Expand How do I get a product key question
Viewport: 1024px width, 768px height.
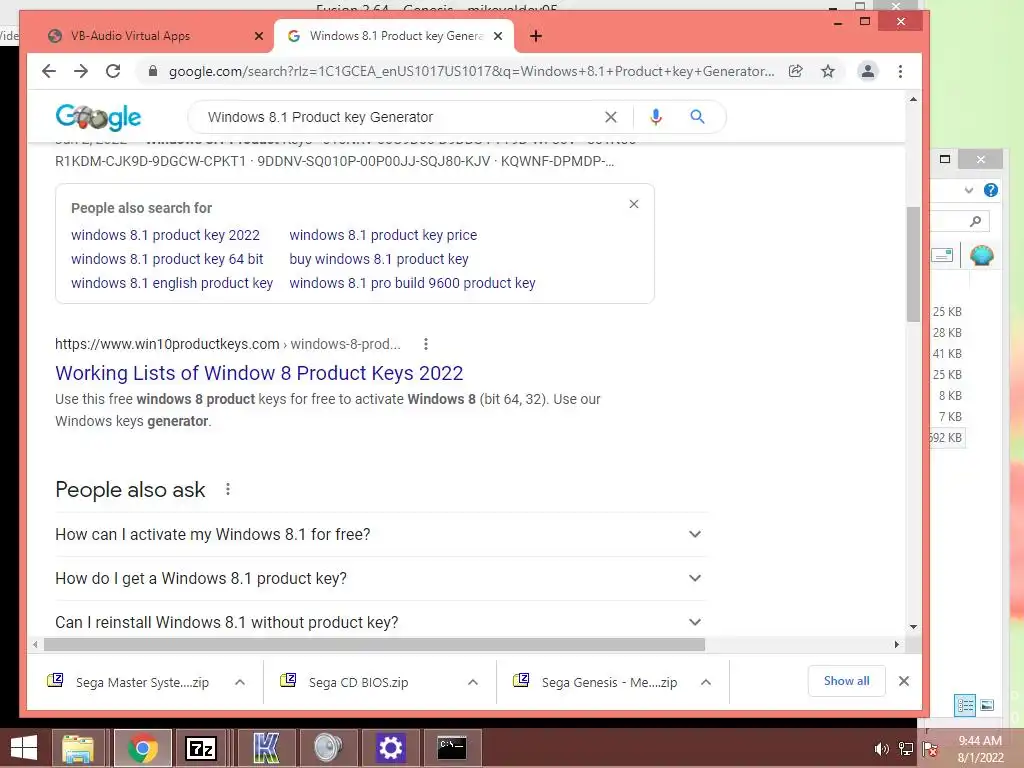379,578
